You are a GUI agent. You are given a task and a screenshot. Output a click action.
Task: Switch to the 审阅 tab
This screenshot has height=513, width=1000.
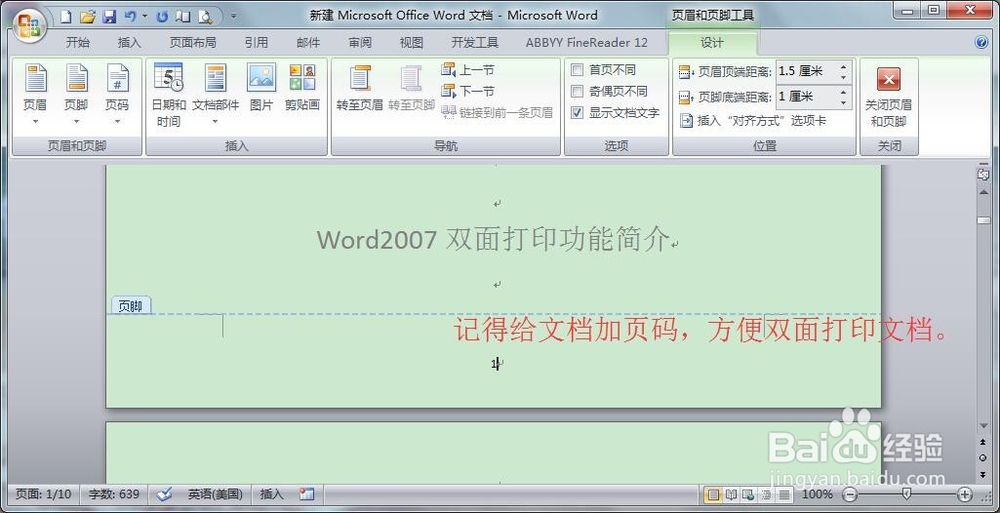(x=360, y=43)
